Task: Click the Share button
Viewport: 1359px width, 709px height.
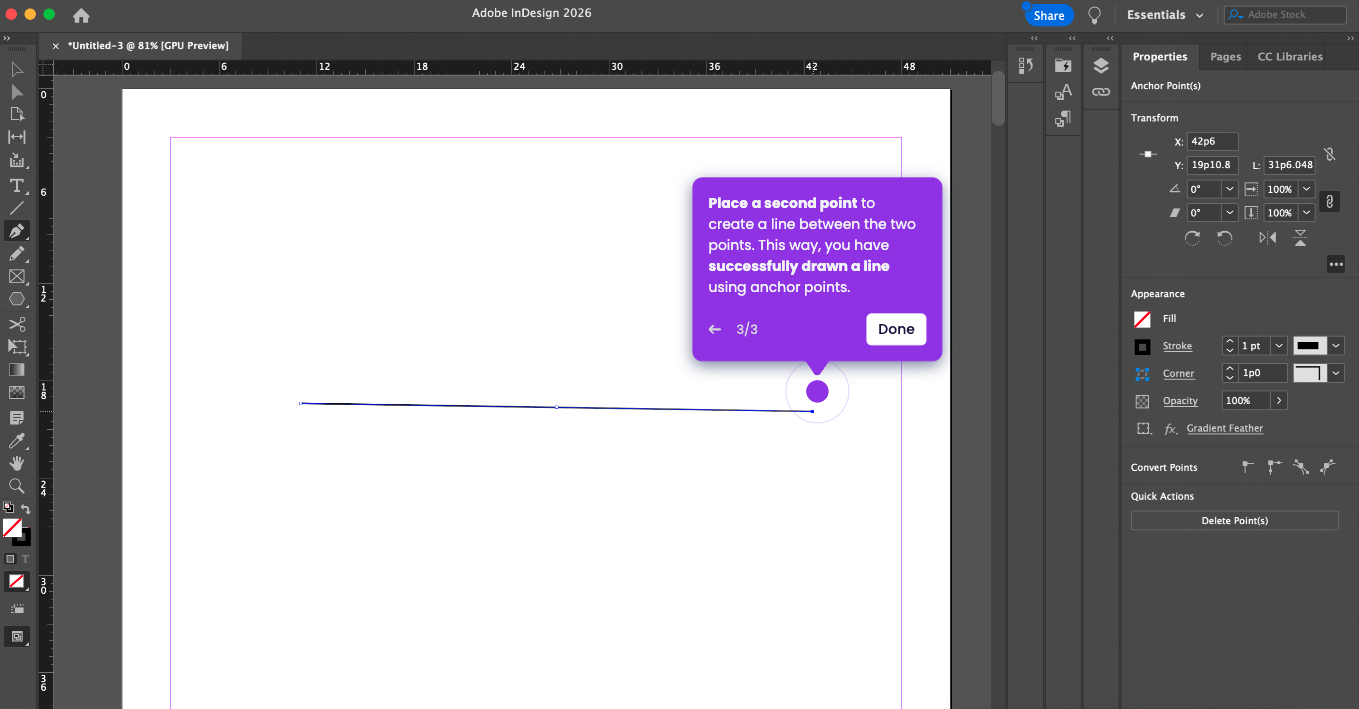Action: coord(1048,15)
